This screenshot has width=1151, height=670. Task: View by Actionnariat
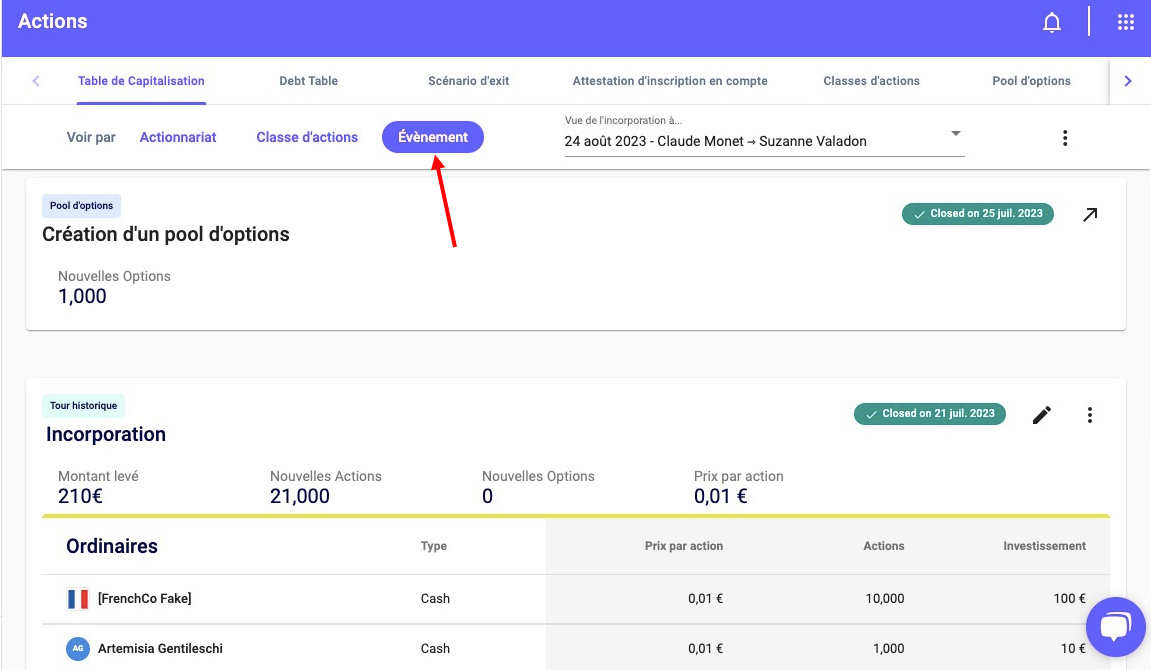pos(178,138)
